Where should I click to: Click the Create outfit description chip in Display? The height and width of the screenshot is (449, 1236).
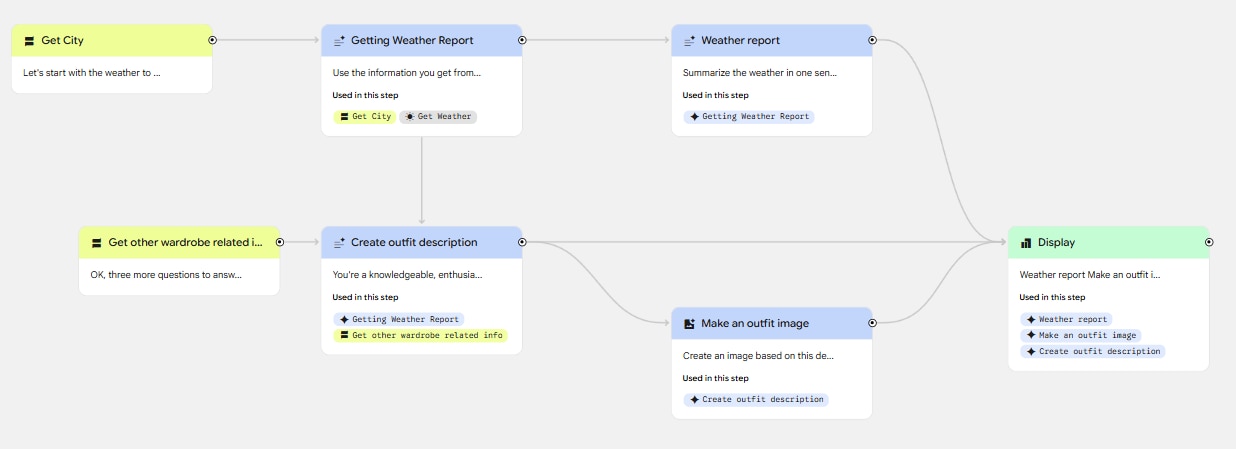tap(1092, 352)
